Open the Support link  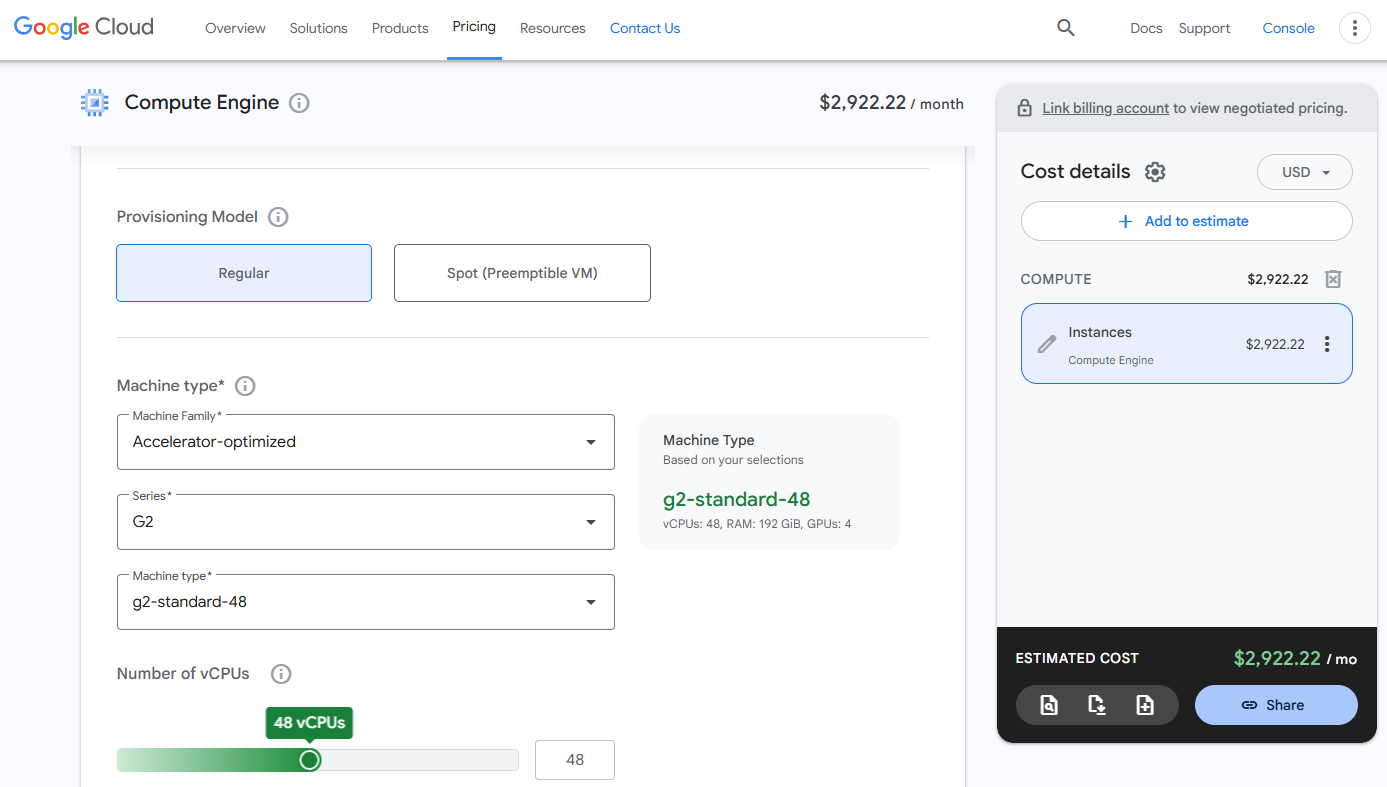[x=1204, y=28]
